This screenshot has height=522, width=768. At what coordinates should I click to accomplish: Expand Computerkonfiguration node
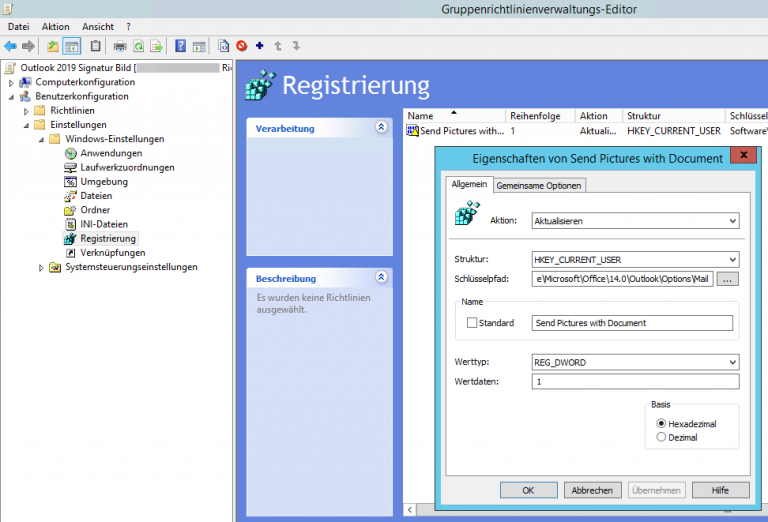tap(11, 83)
